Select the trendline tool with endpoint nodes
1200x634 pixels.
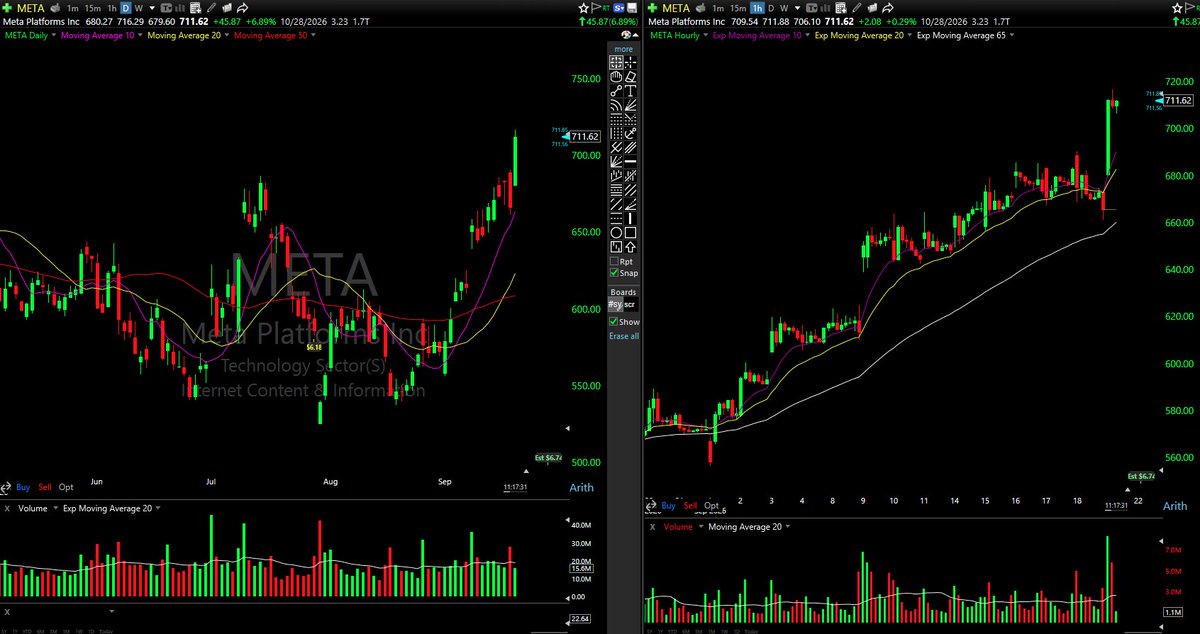tap(616, 91)
